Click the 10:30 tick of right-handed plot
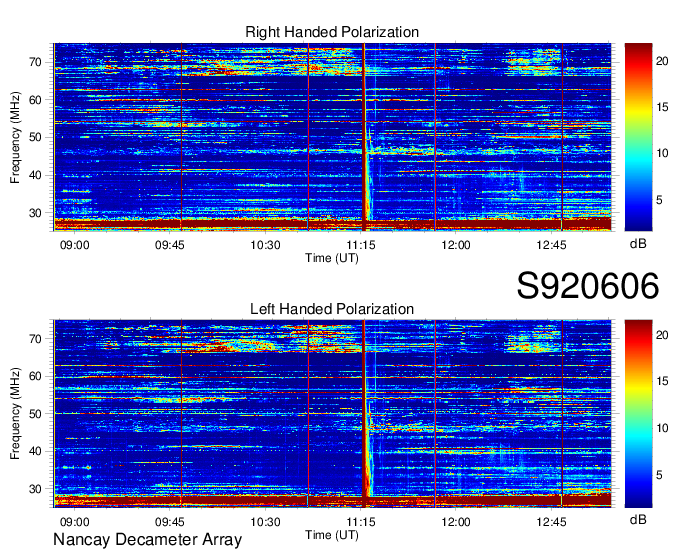This screenshot has width=680, height=552. (x=265, y=245)
